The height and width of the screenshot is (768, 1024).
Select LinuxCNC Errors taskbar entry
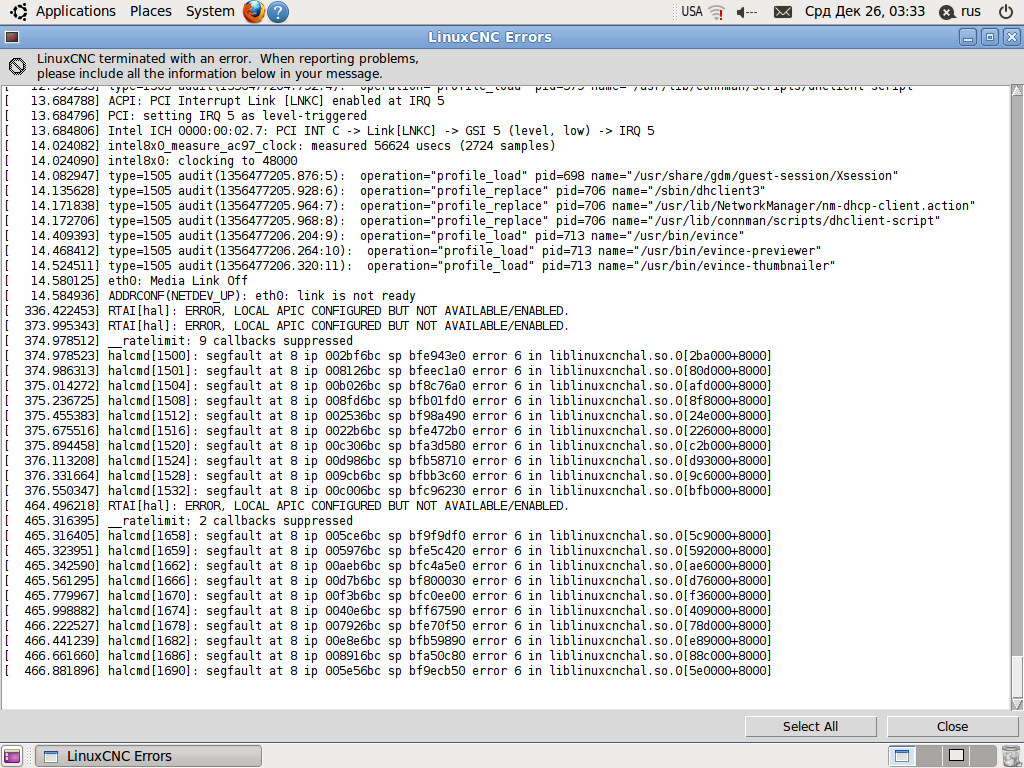click(148, 756)
